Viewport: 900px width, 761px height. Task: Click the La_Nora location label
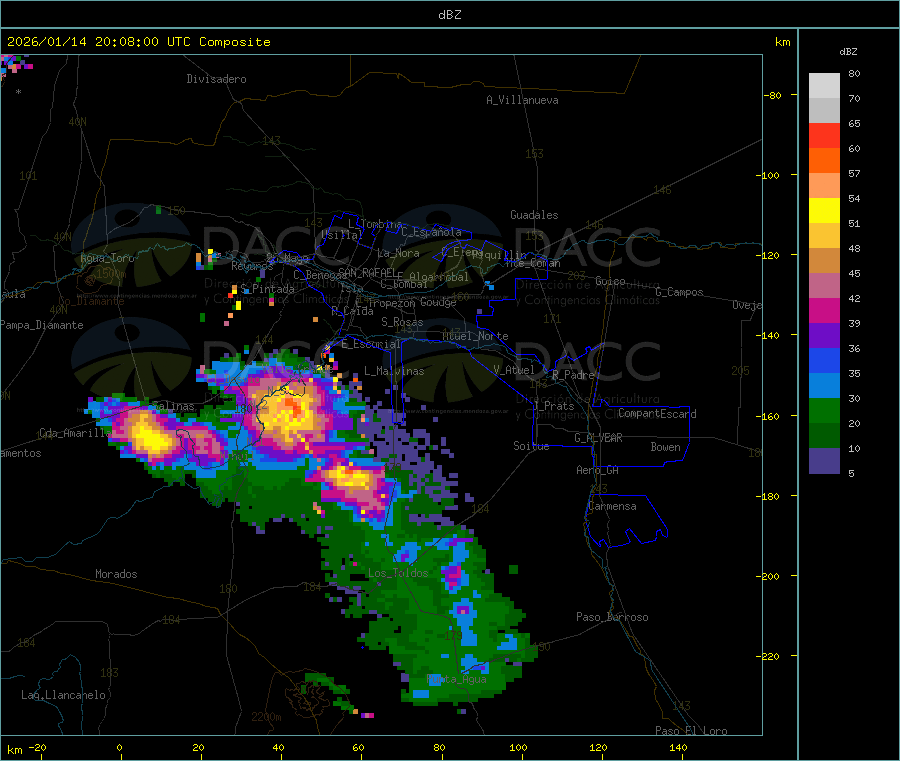[x=398, y=253]
